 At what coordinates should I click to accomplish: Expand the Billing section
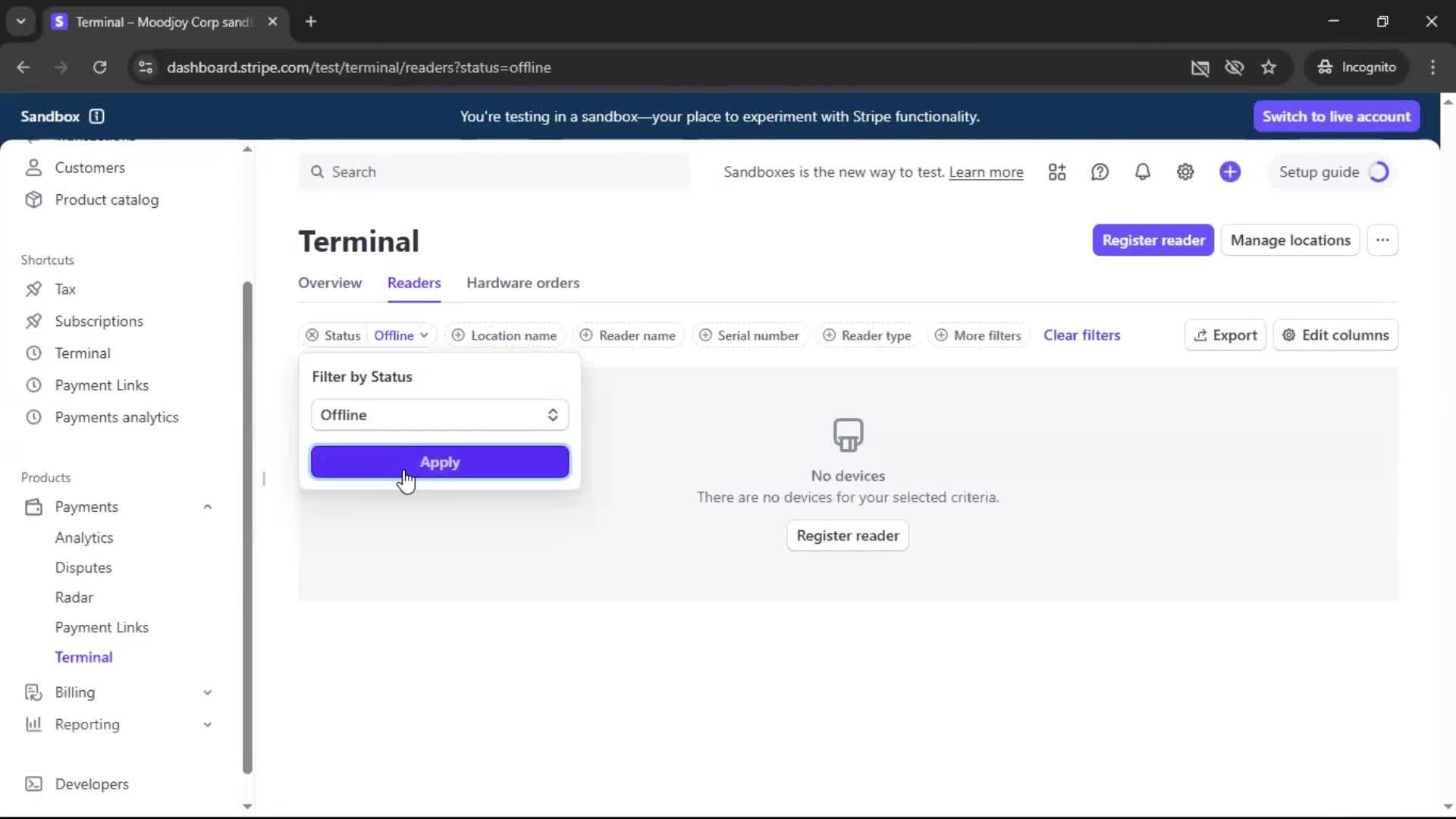(207, 692)
